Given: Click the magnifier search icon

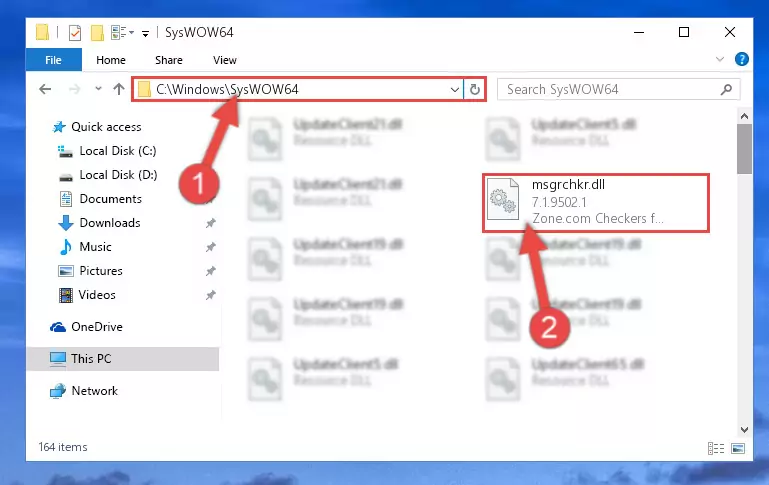Looking at the screenshot, I should tap(726, 89).
